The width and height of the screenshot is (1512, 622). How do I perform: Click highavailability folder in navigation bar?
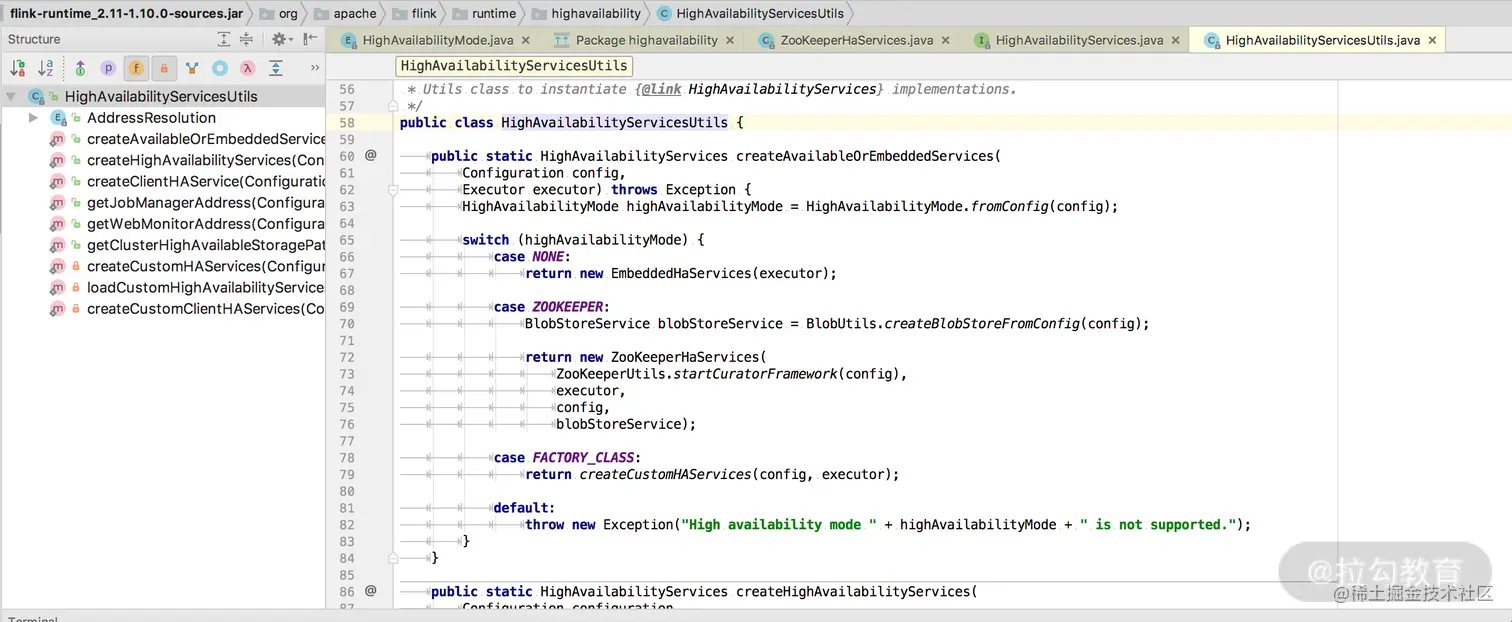point(586,13)
